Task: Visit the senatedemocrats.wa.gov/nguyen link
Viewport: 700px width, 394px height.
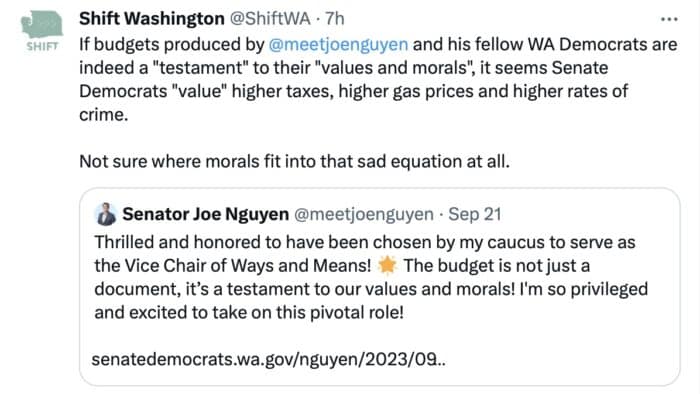Action: coord(268,359)
